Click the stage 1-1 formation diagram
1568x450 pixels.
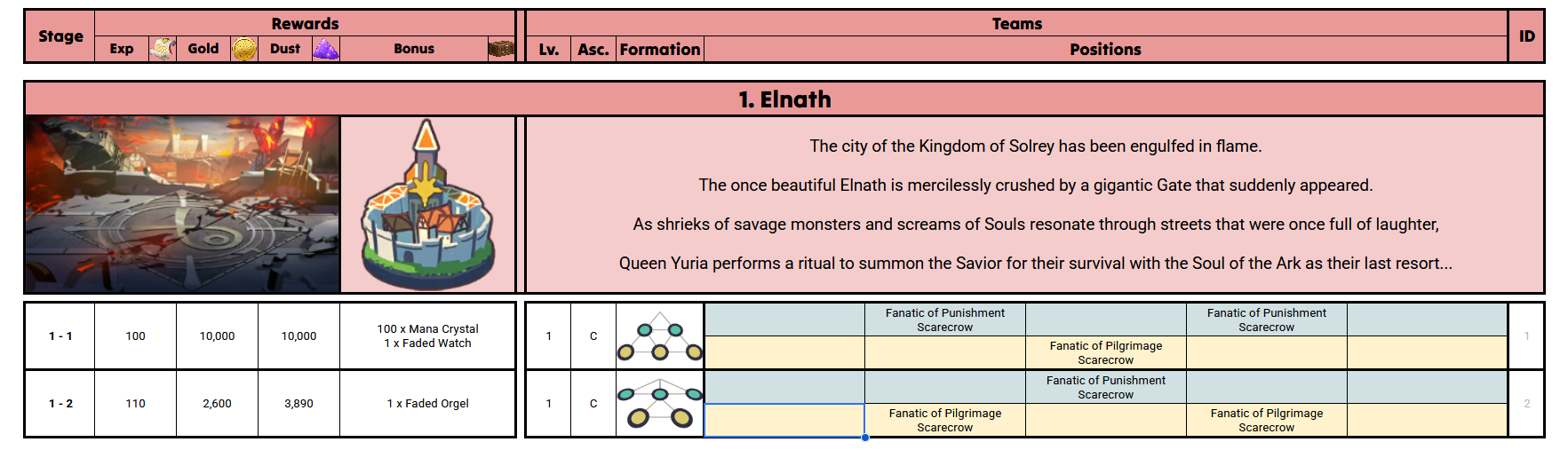click(x=659, y=336)
